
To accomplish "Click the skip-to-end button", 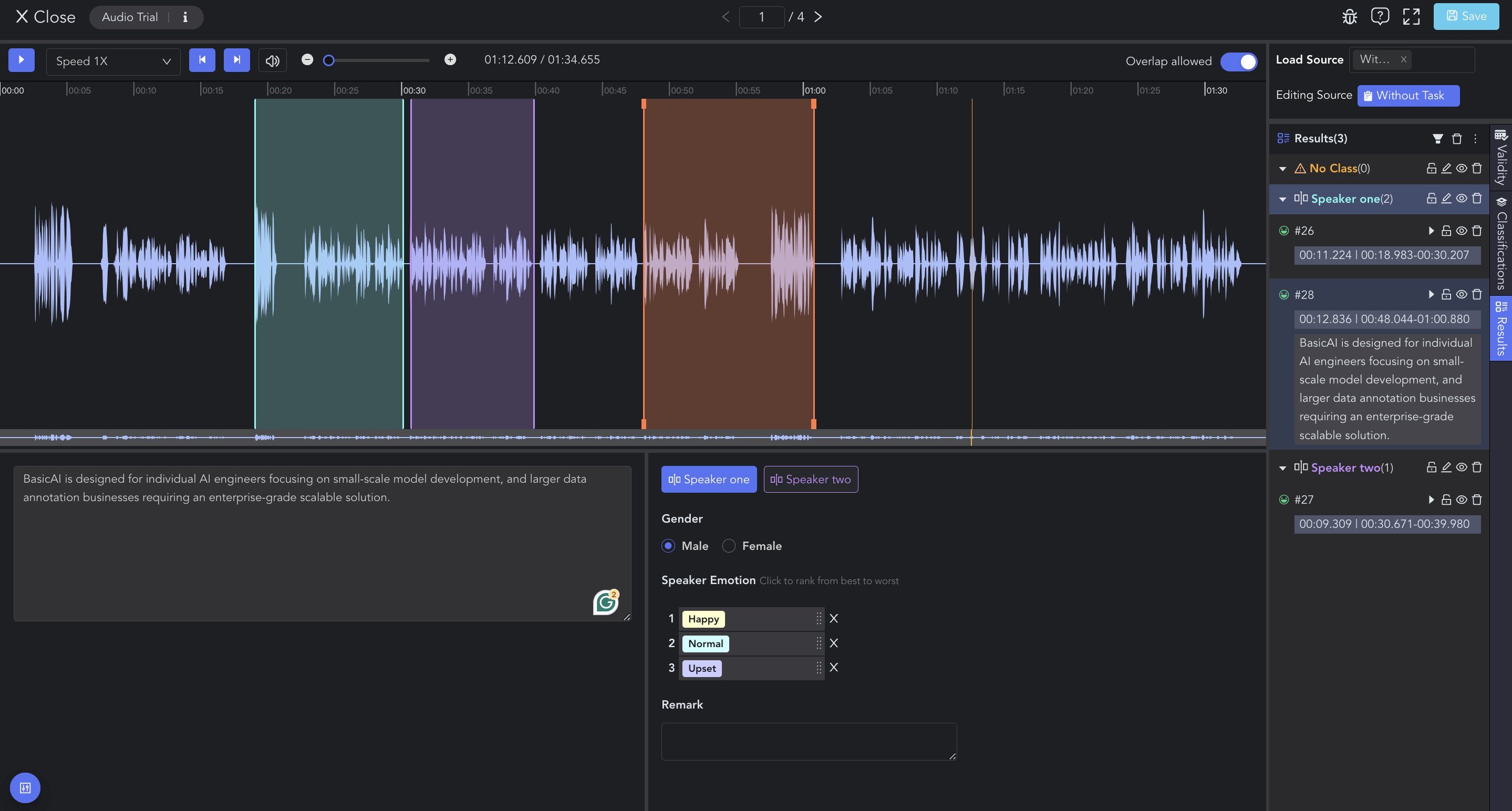I will pos(236,60).
